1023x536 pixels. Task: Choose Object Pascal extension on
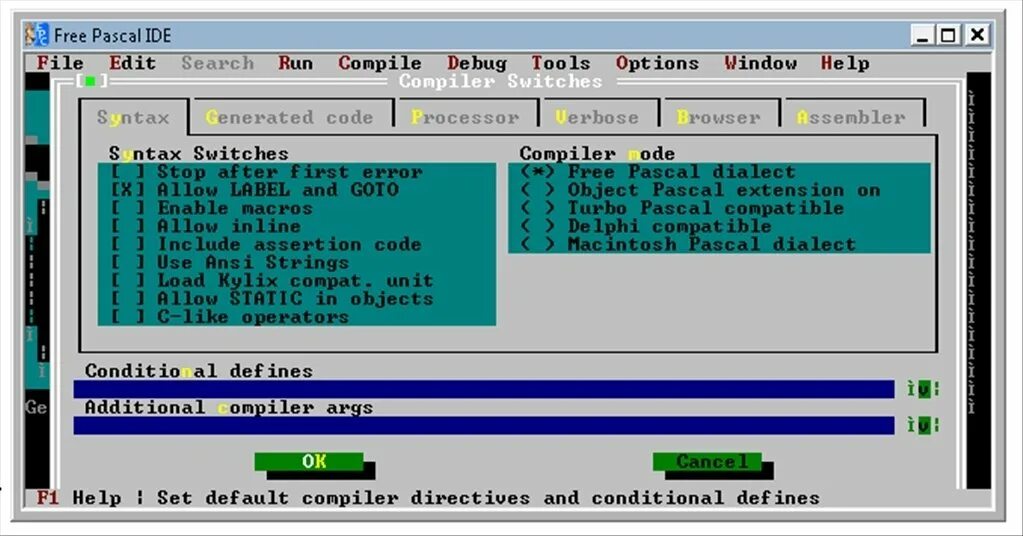[700, 190]
